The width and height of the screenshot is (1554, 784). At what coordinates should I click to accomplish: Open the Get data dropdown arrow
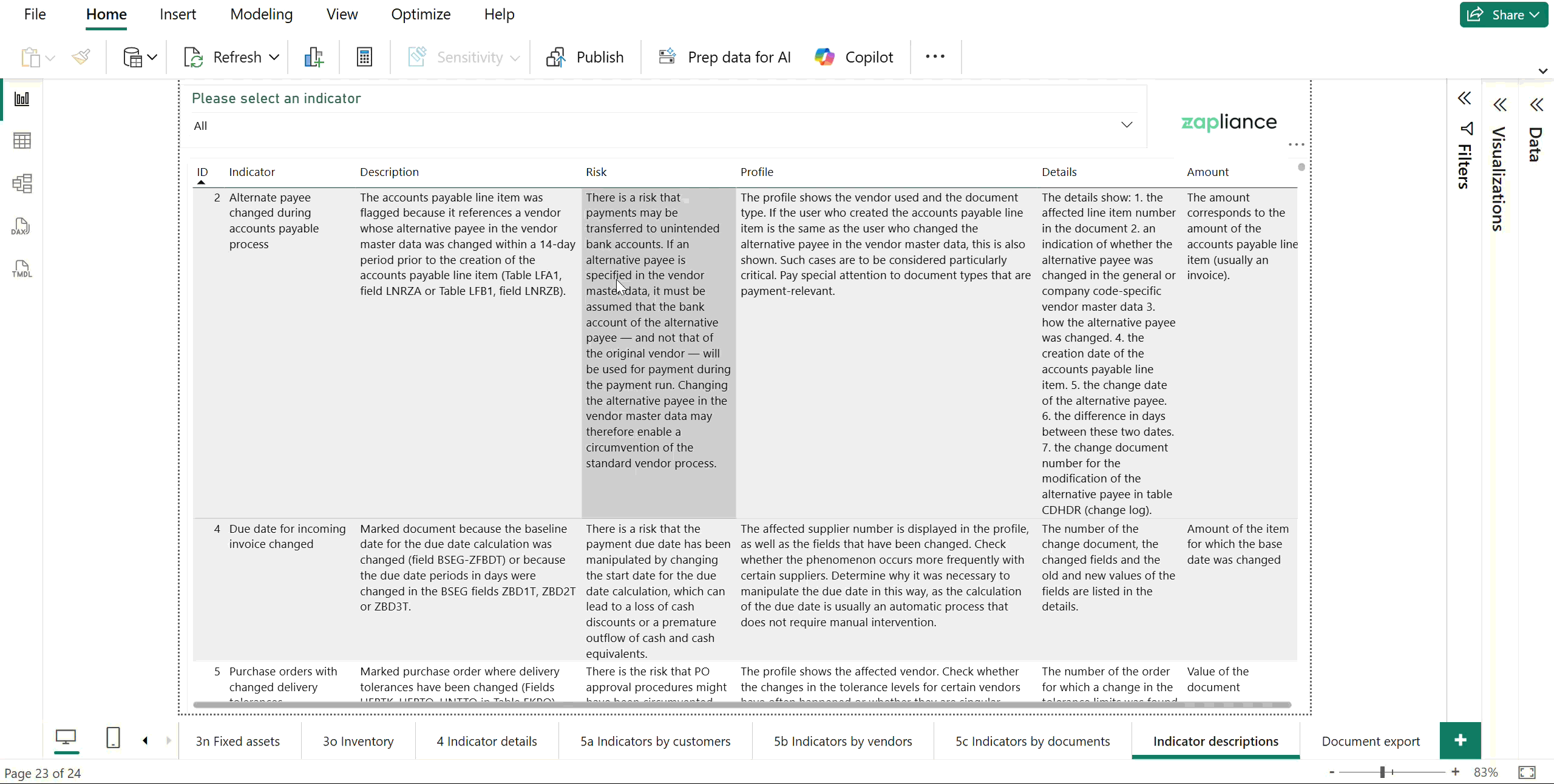pos(152,57)
